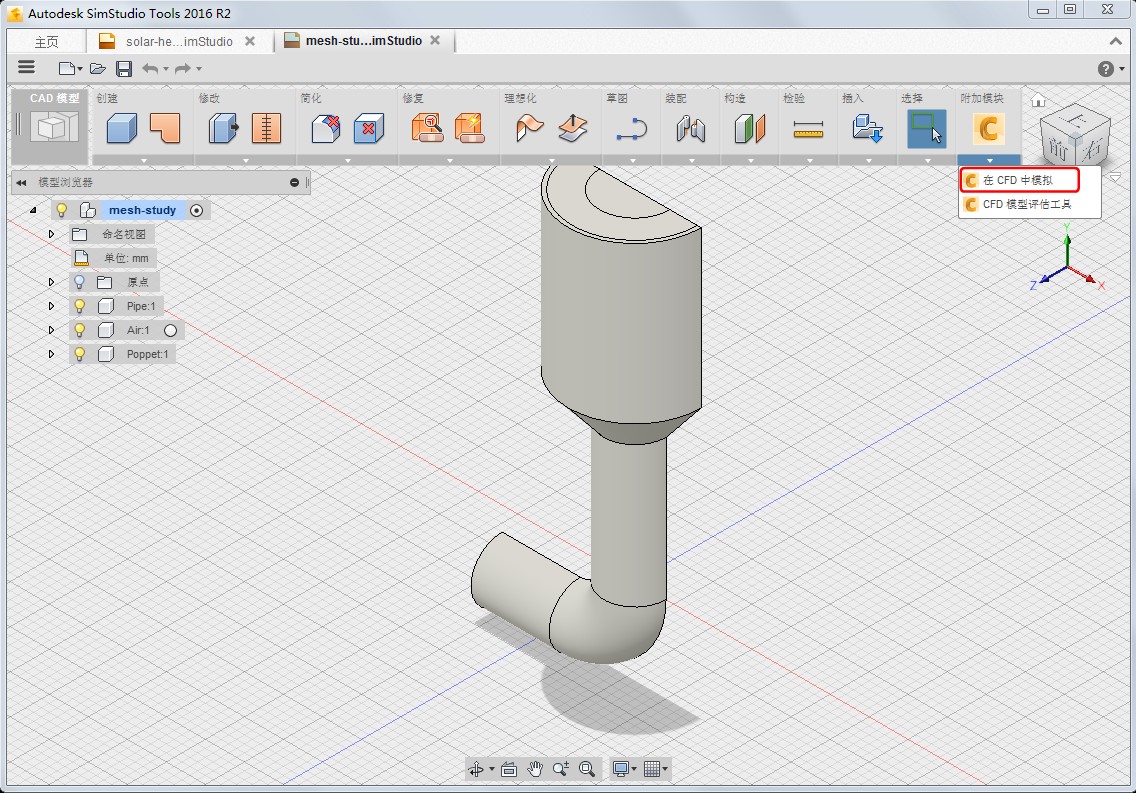Toggle visibility bulb for Pipe:1
The image size is (1136, 793).
[80, 306]
